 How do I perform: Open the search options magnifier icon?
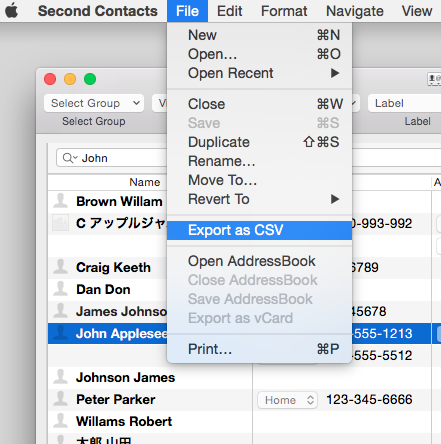70,158
